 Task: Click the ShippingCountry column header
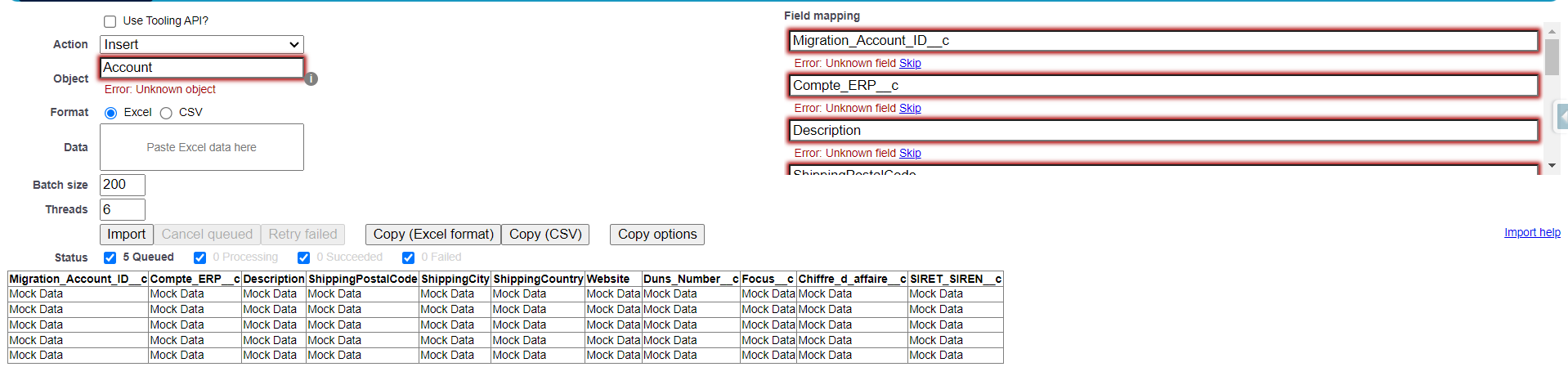click(x=538, y=279)
